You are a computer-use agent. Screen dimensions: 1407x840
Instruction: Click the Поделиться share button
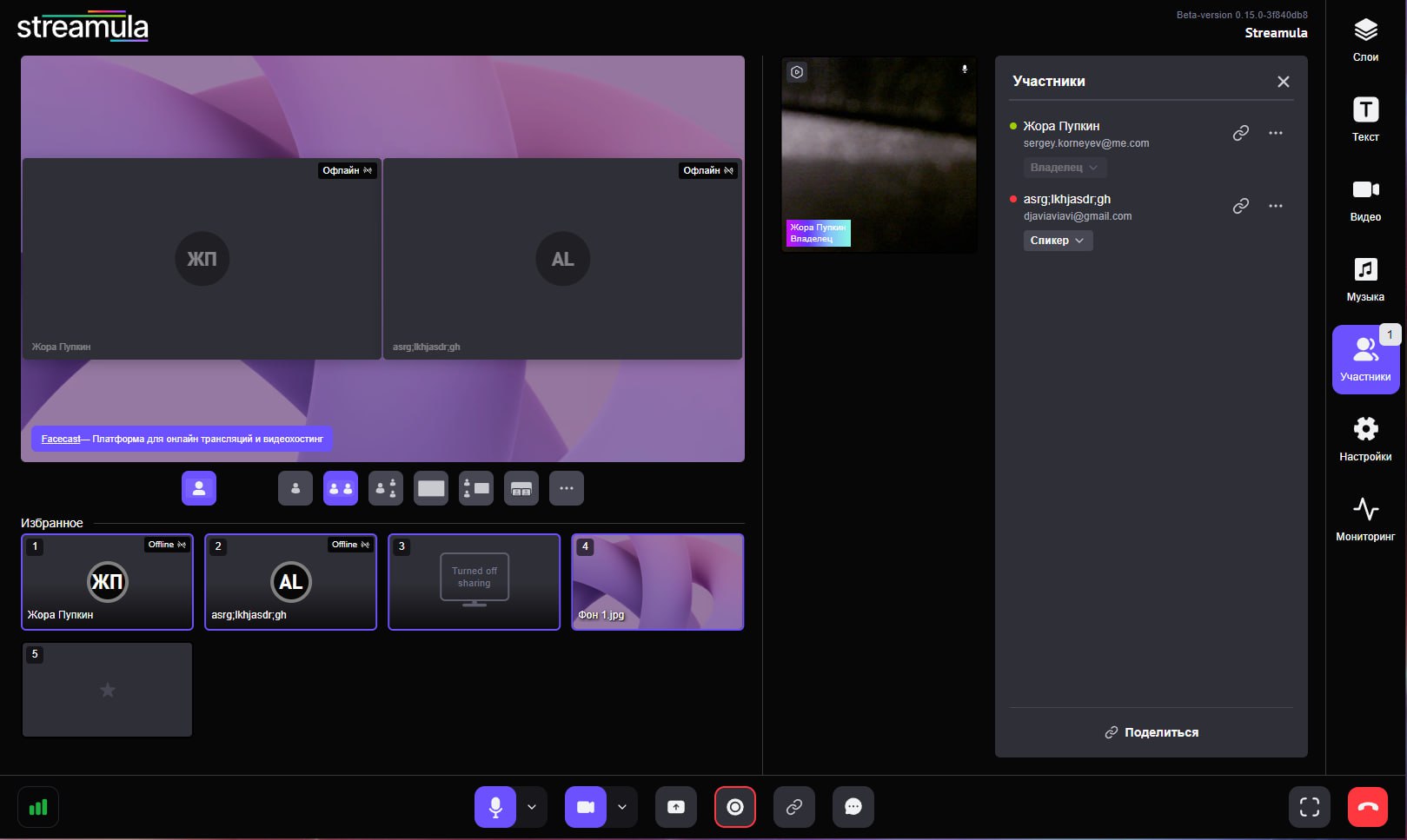click(x=1151, y=732)
